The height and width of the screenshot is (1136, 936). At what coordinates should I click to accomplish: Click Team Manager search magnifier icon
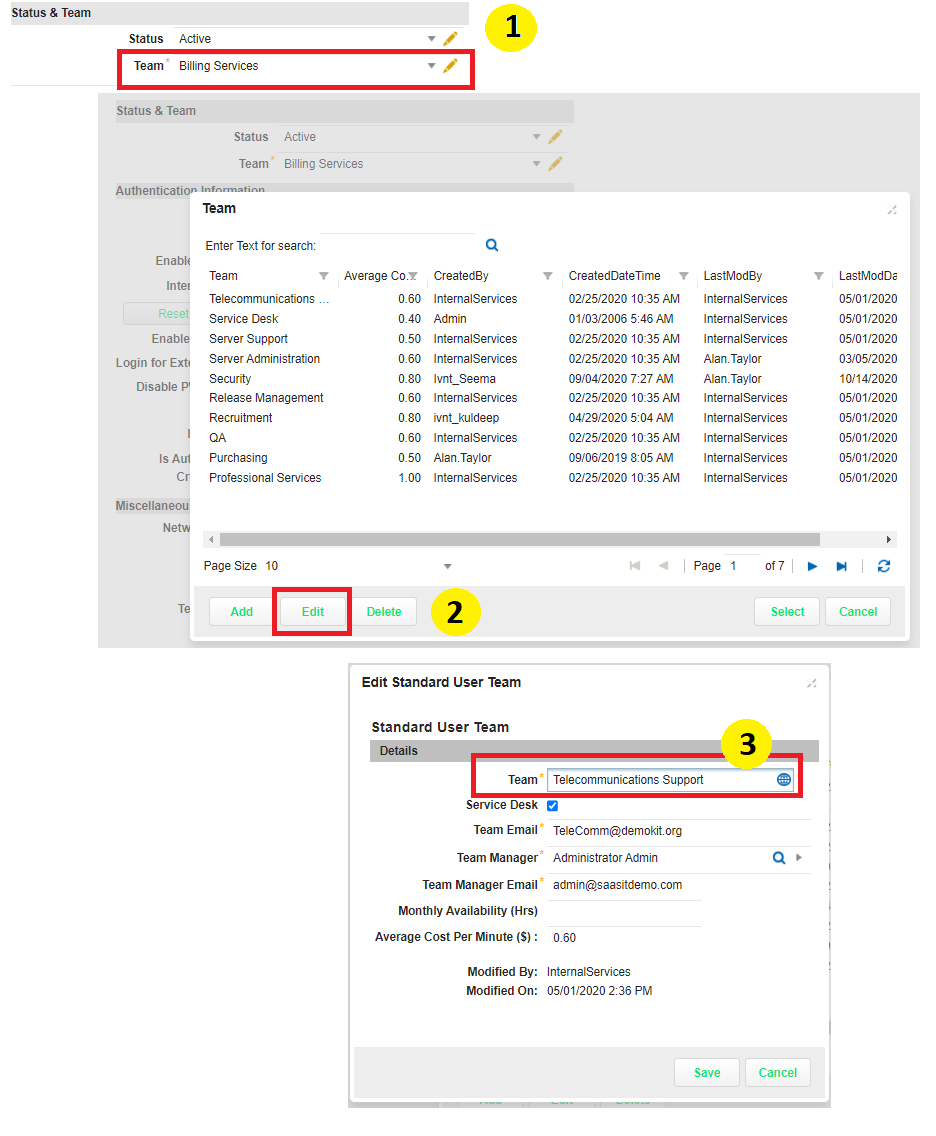pyautogui.click(x=778, y=858)
